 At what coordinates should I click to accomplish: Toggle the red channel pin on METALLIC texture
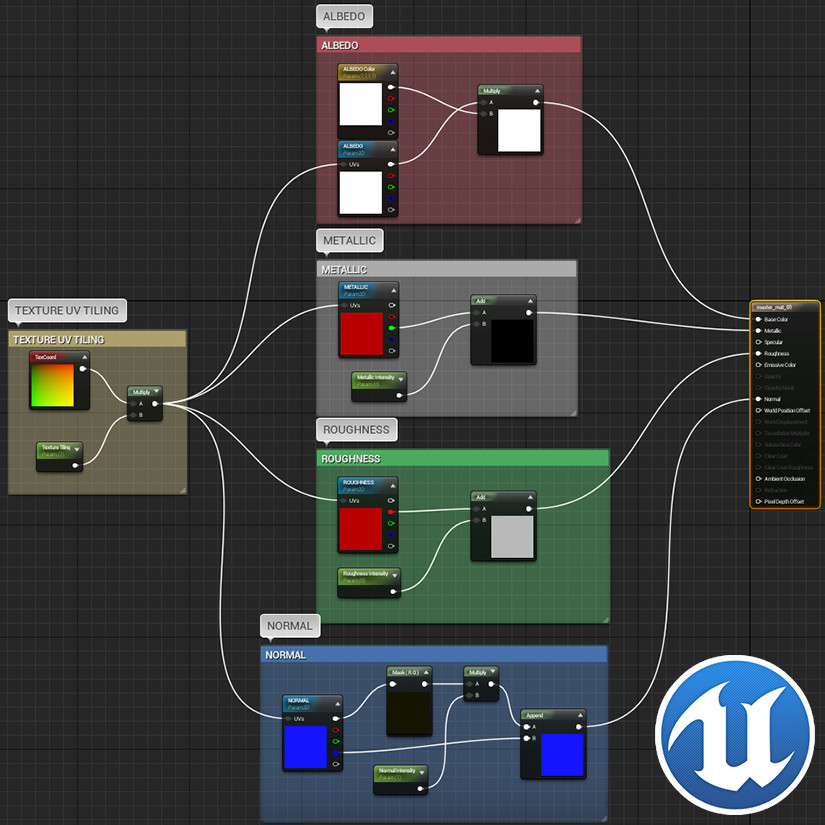pyautogui.click(x=391, y=316)
